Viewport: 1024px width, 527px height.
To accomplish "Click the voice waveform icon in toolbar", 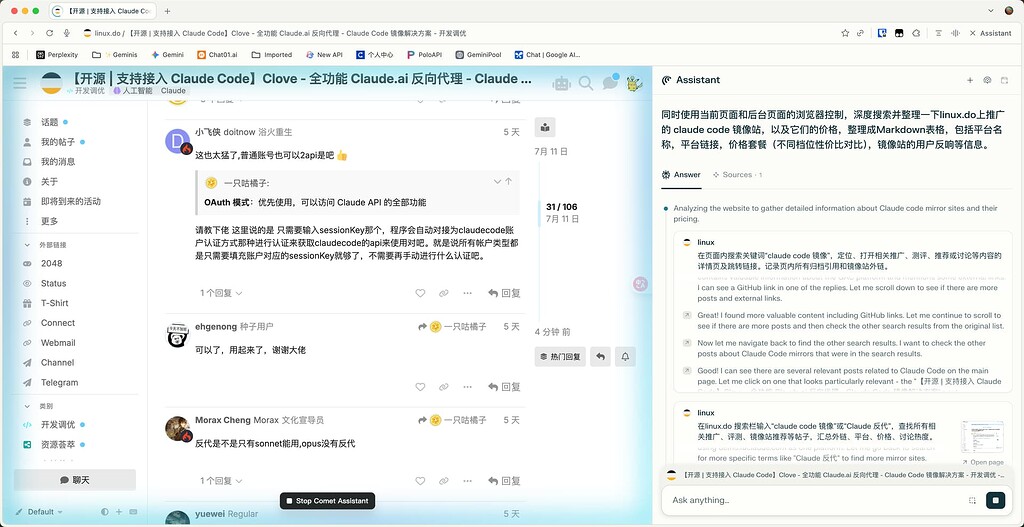I will point(955,33).
